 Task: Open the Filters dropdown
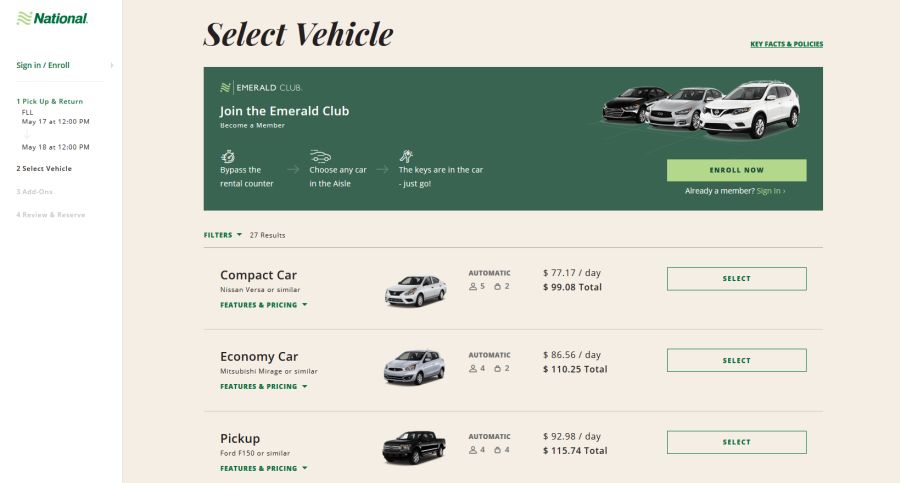click(223, 235)
